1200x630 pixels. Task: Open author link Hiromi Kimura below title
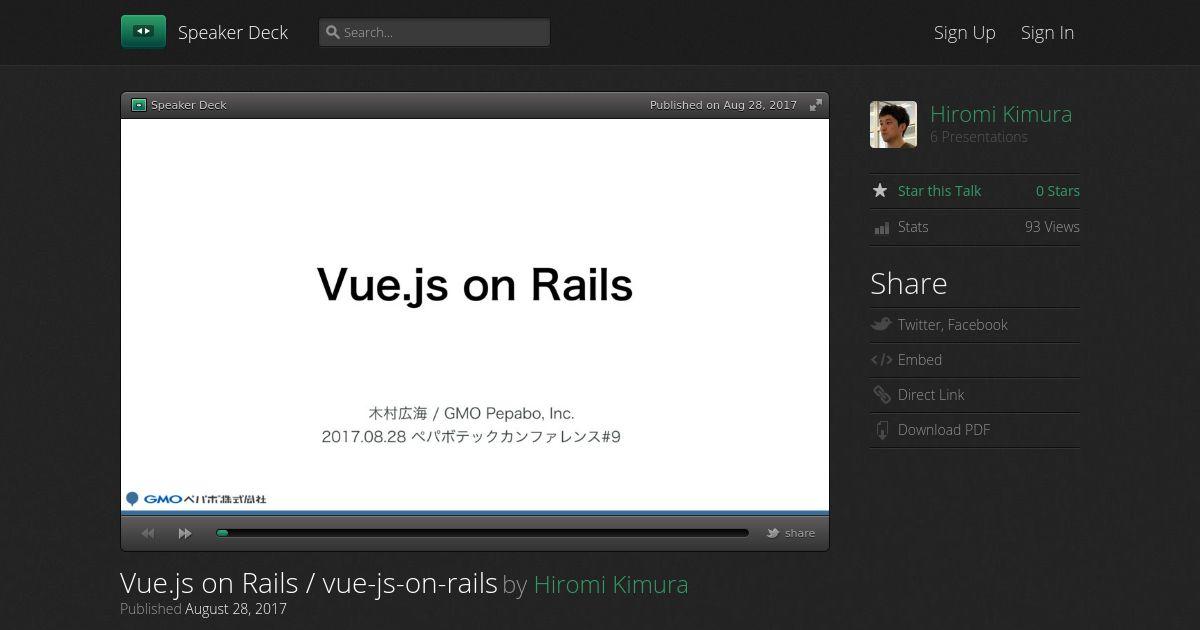[x=611, y=584]
